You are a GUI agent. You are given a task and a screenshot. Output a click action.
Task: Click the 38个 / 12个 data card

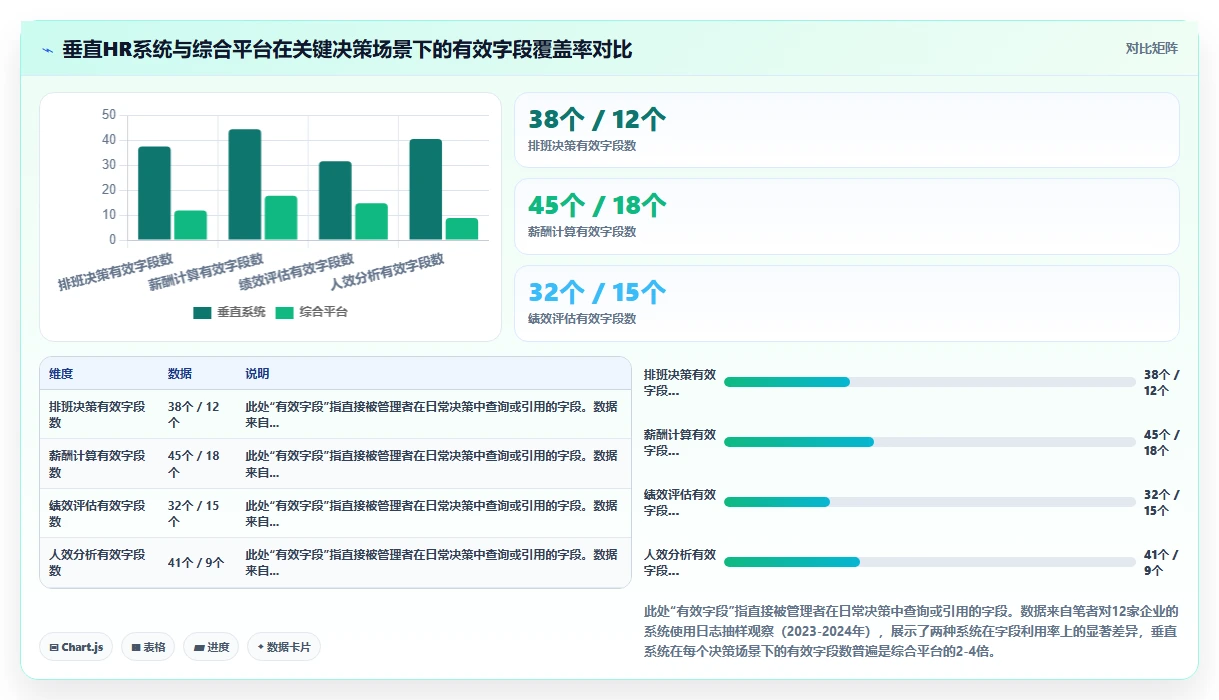846,130
